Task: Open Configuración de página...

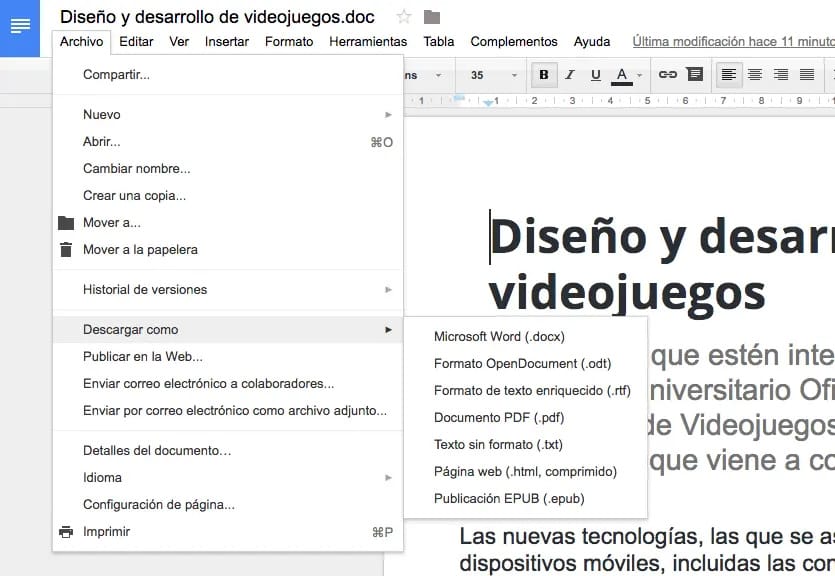Action: click(x=228, y=505)
